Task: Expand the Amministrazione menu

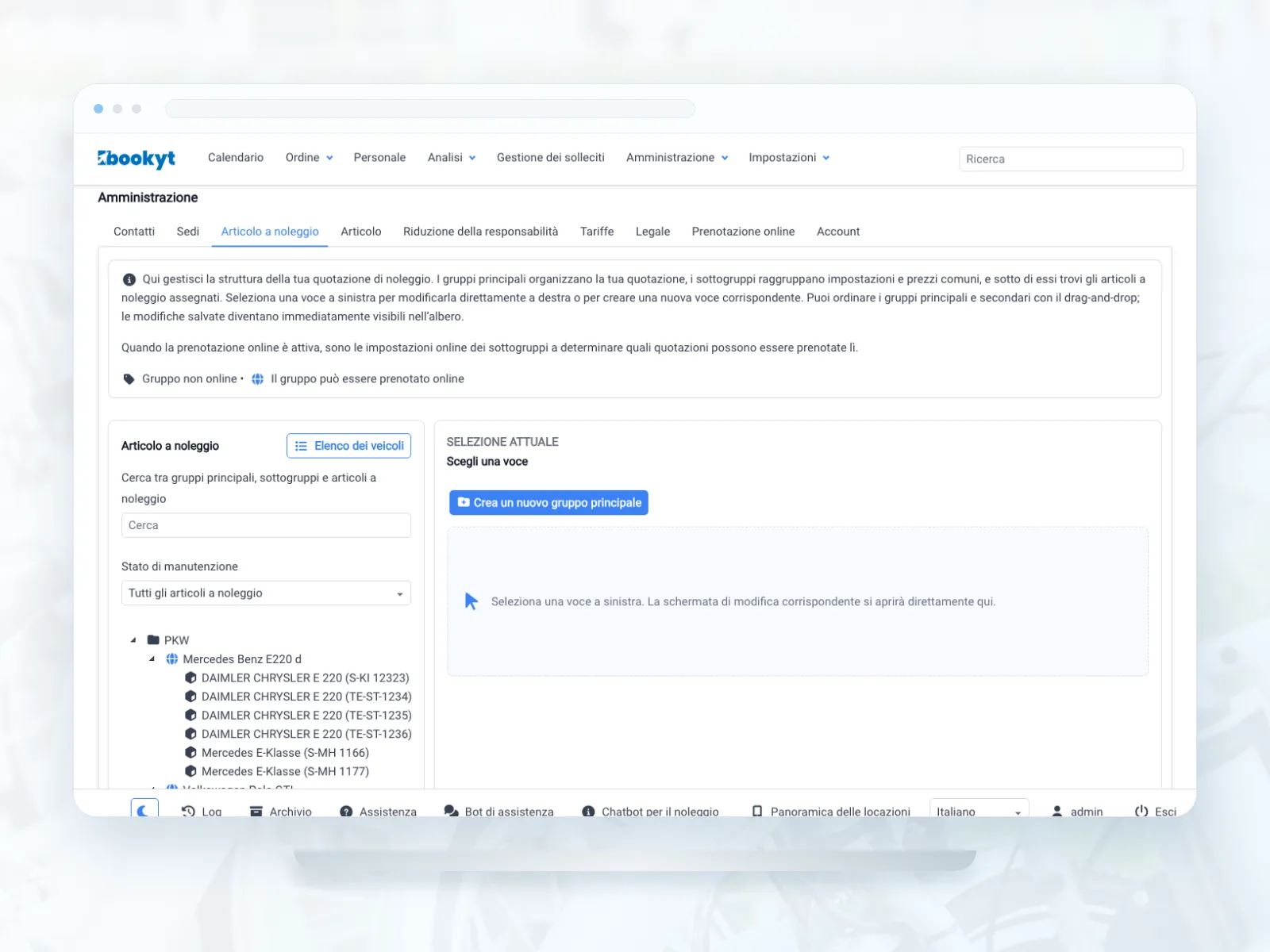Action: [677, 158]
